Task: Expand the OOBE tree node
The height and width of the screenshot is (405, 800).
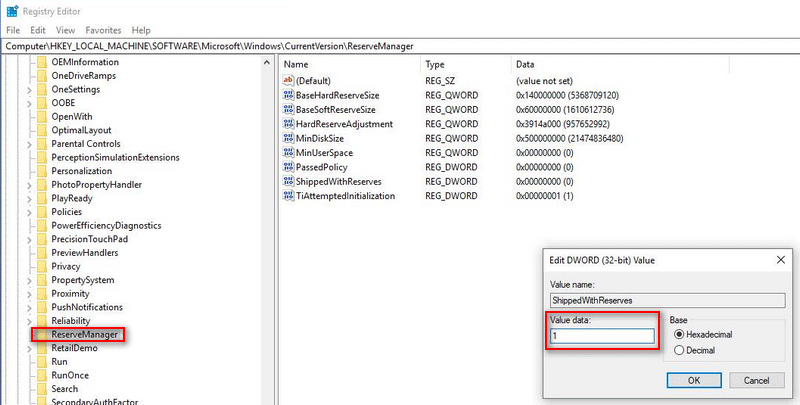Action: [30, 103]
